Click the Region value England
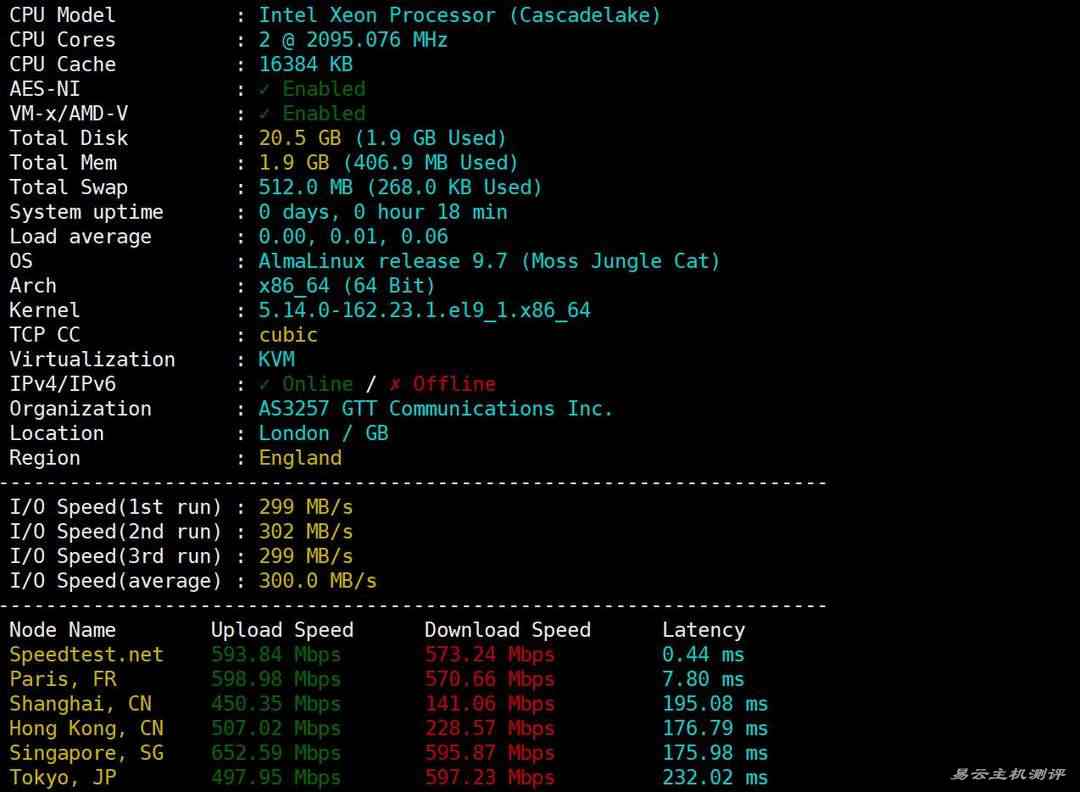This screenshot has width=1080, height=792. tap(300, 458)
